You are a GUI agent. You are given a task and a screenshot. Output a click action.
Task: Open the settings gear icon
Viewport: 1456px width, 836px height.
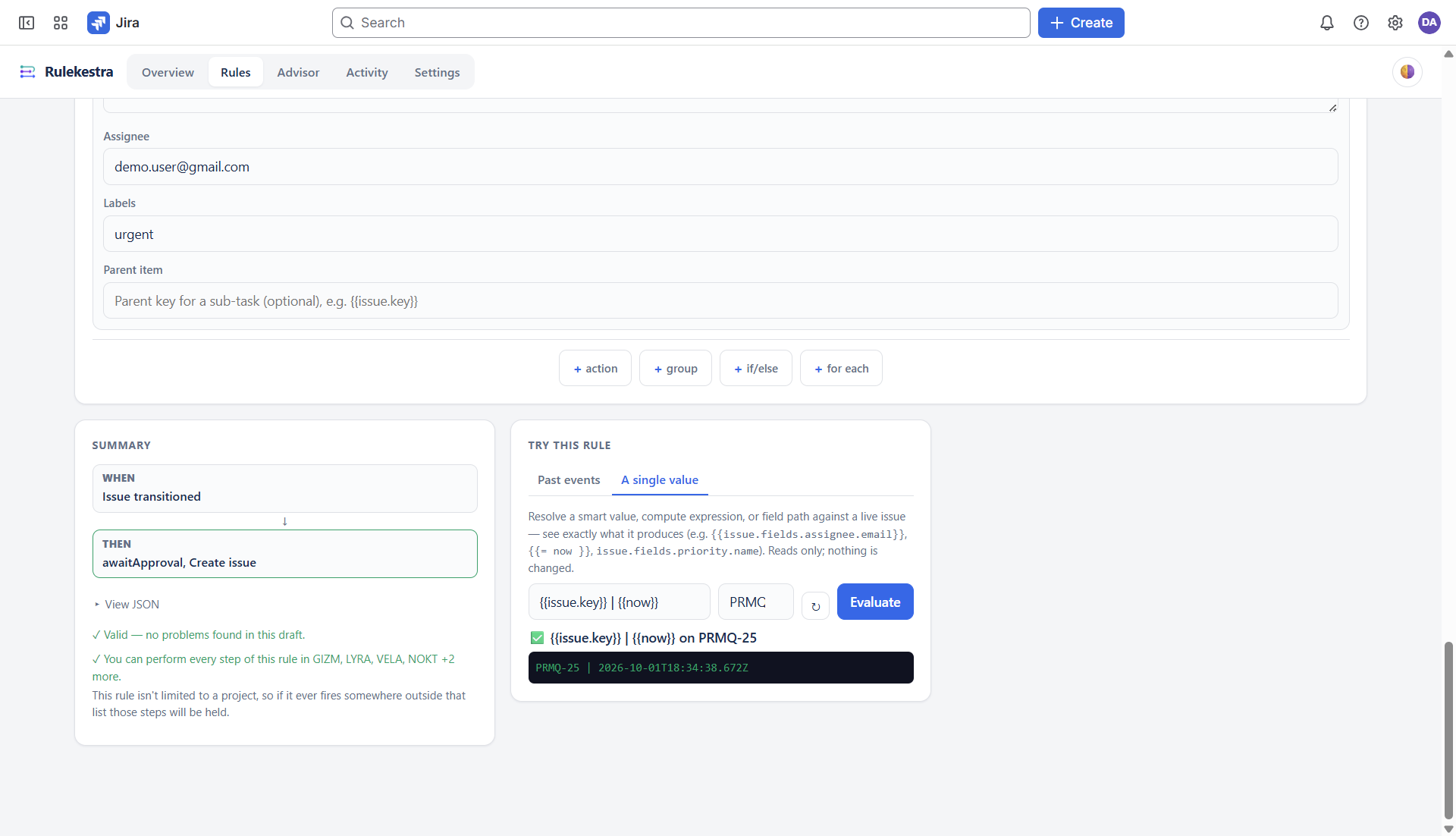click(x=1395, y=23)
